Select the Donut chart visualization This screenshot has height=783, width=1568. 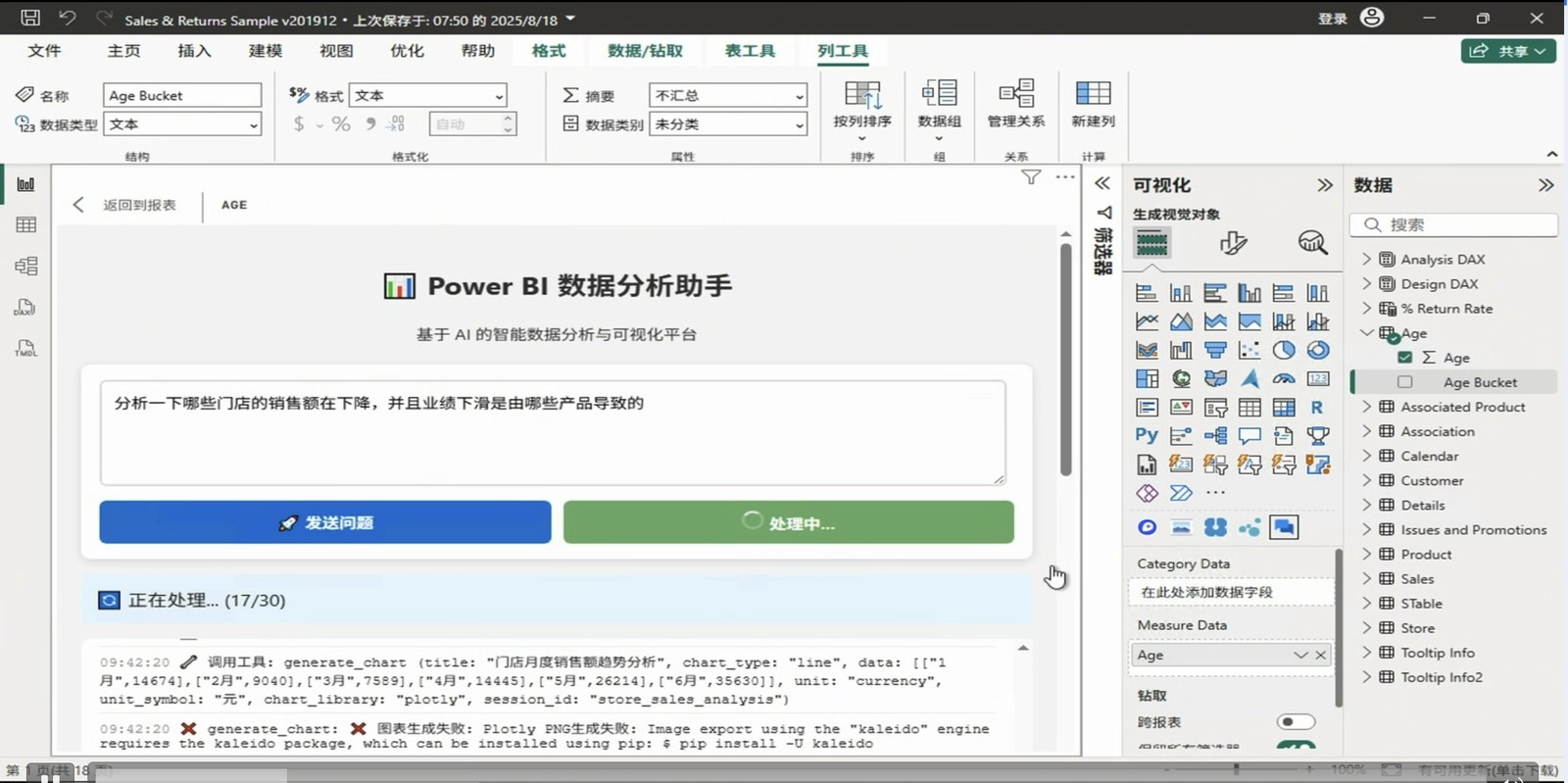(1318, 350)
